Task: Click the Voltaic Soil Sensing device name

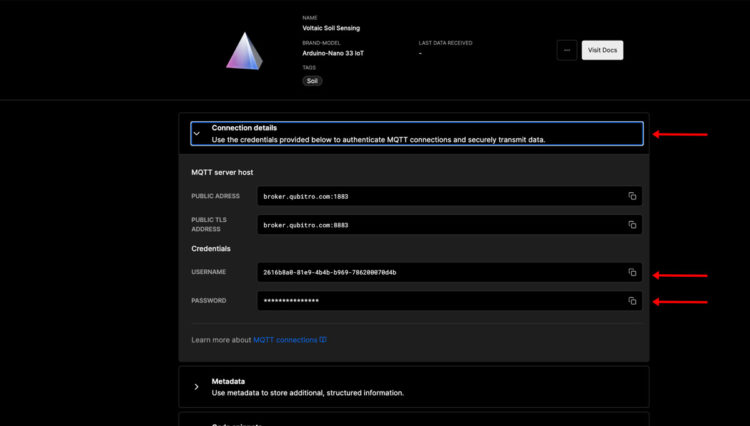Action: coord(331,28)
